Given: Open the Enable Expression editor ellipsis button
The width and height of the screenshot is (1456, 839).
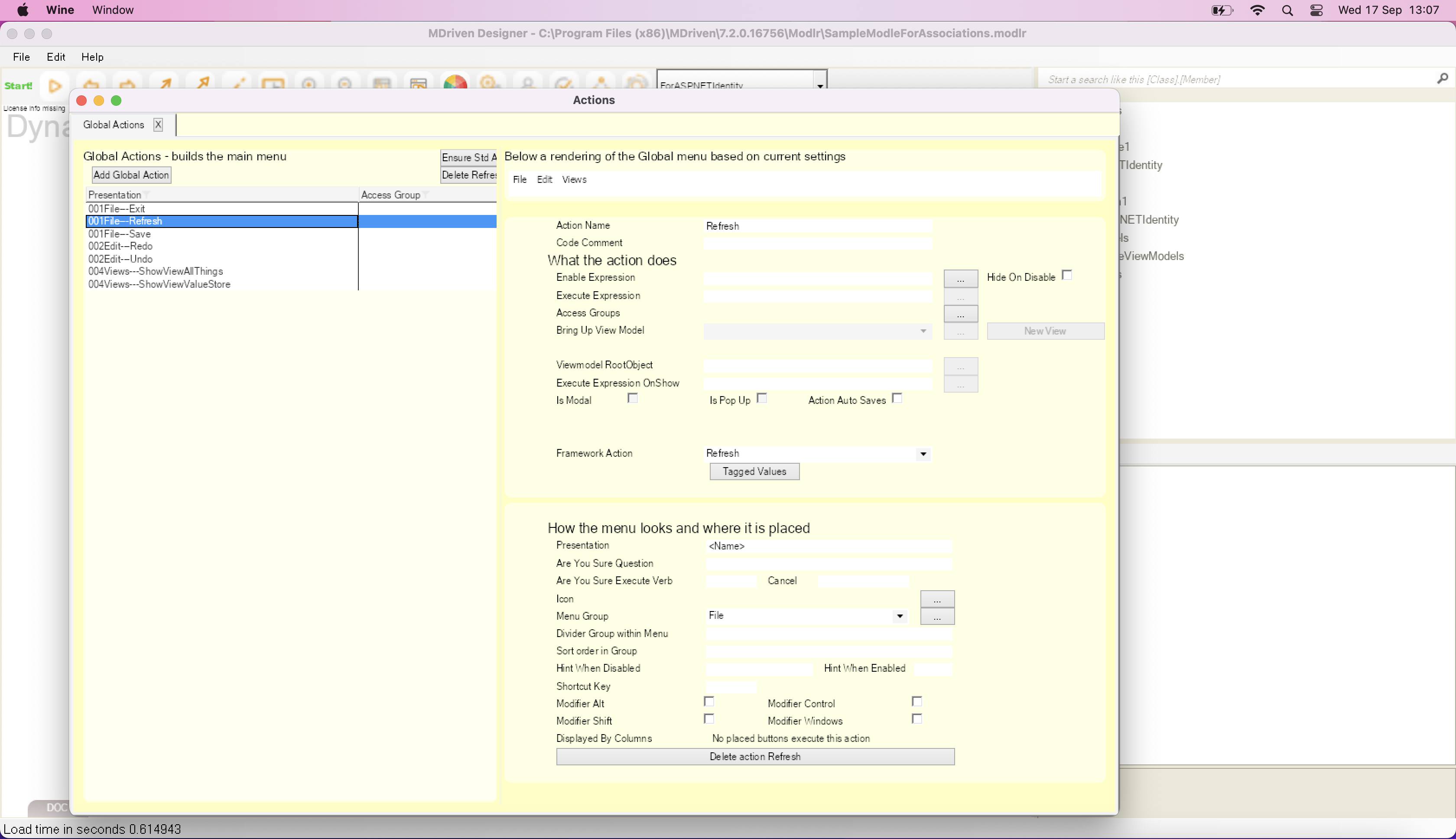Looking at the screenshot, I should click(x=960, y=279).
